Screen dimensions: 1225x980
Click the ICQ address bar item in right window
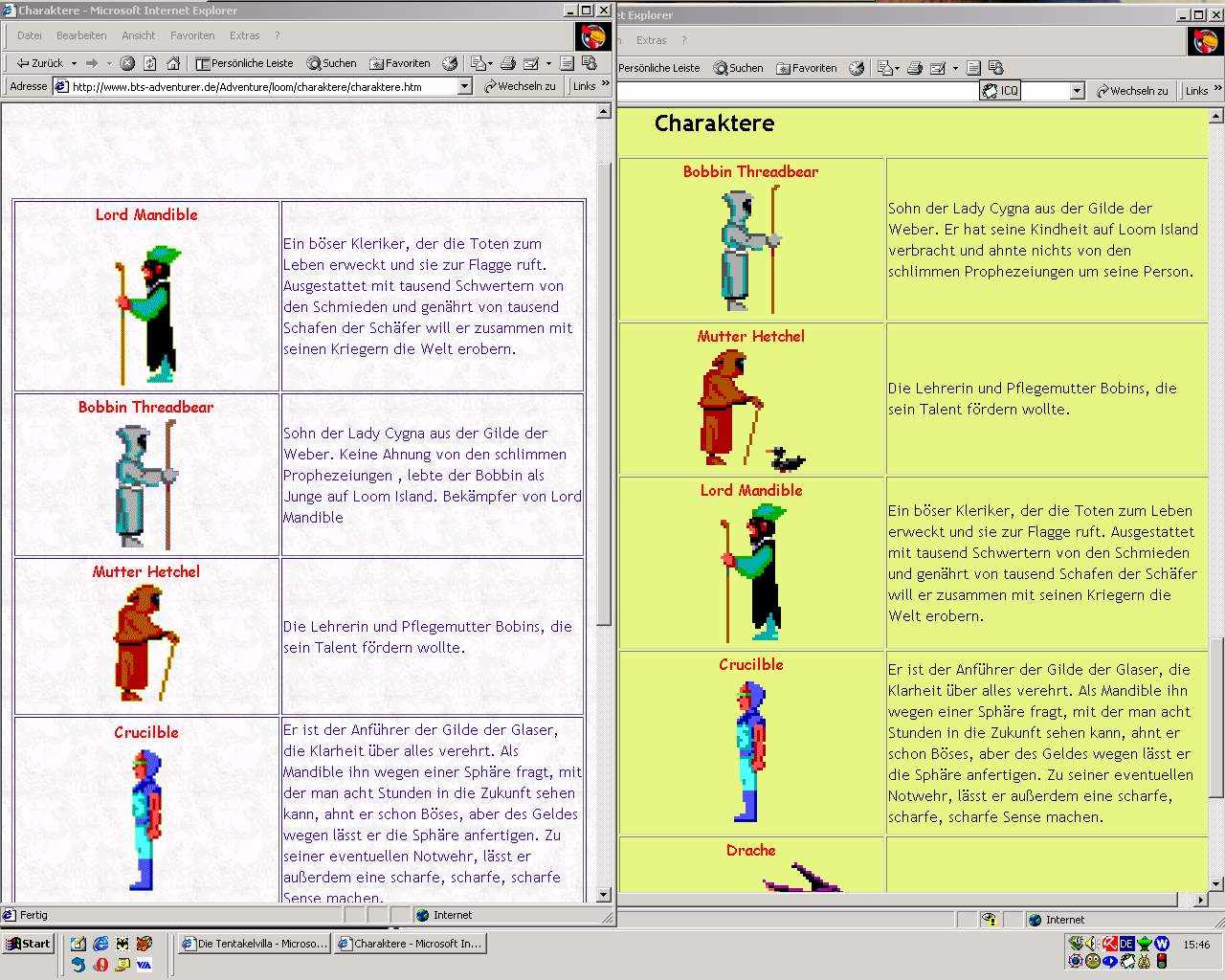(x=1001, y=91)
